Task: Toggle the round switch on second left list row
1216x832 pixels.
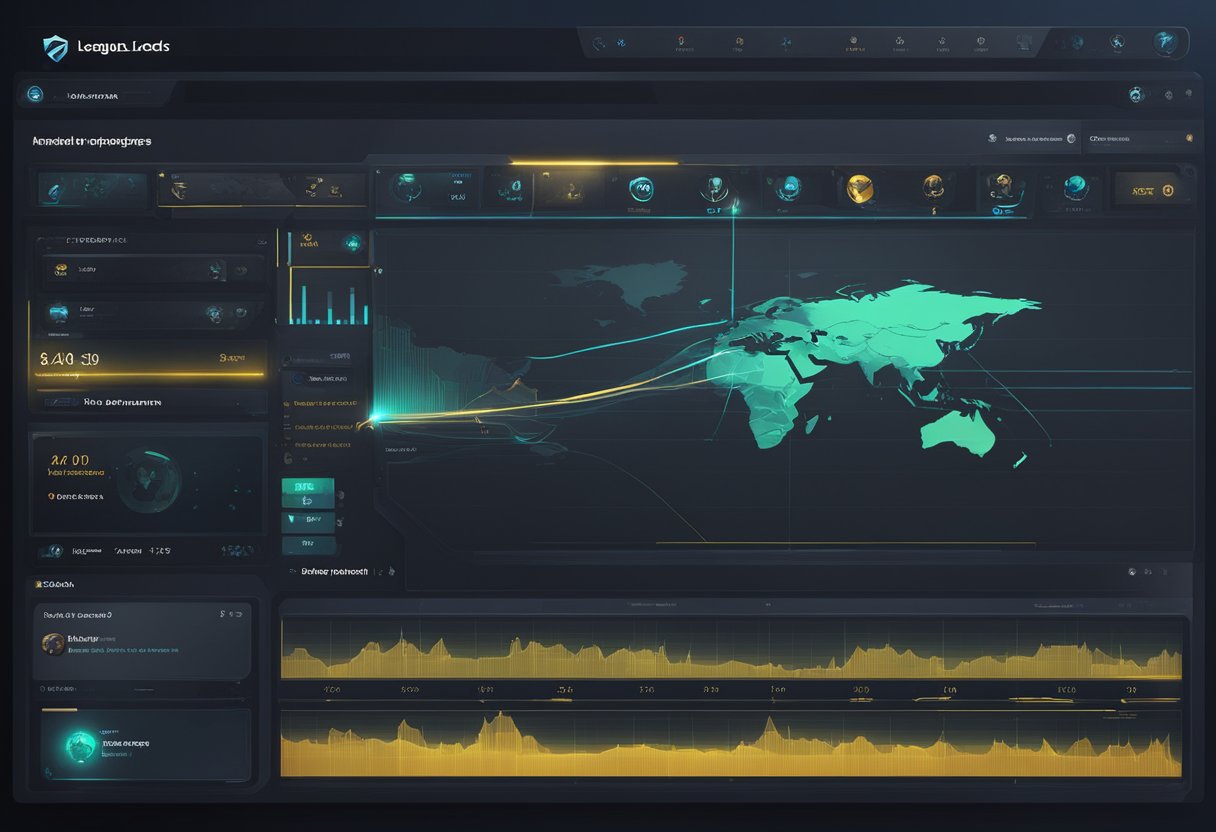Action: pos(215,314)
